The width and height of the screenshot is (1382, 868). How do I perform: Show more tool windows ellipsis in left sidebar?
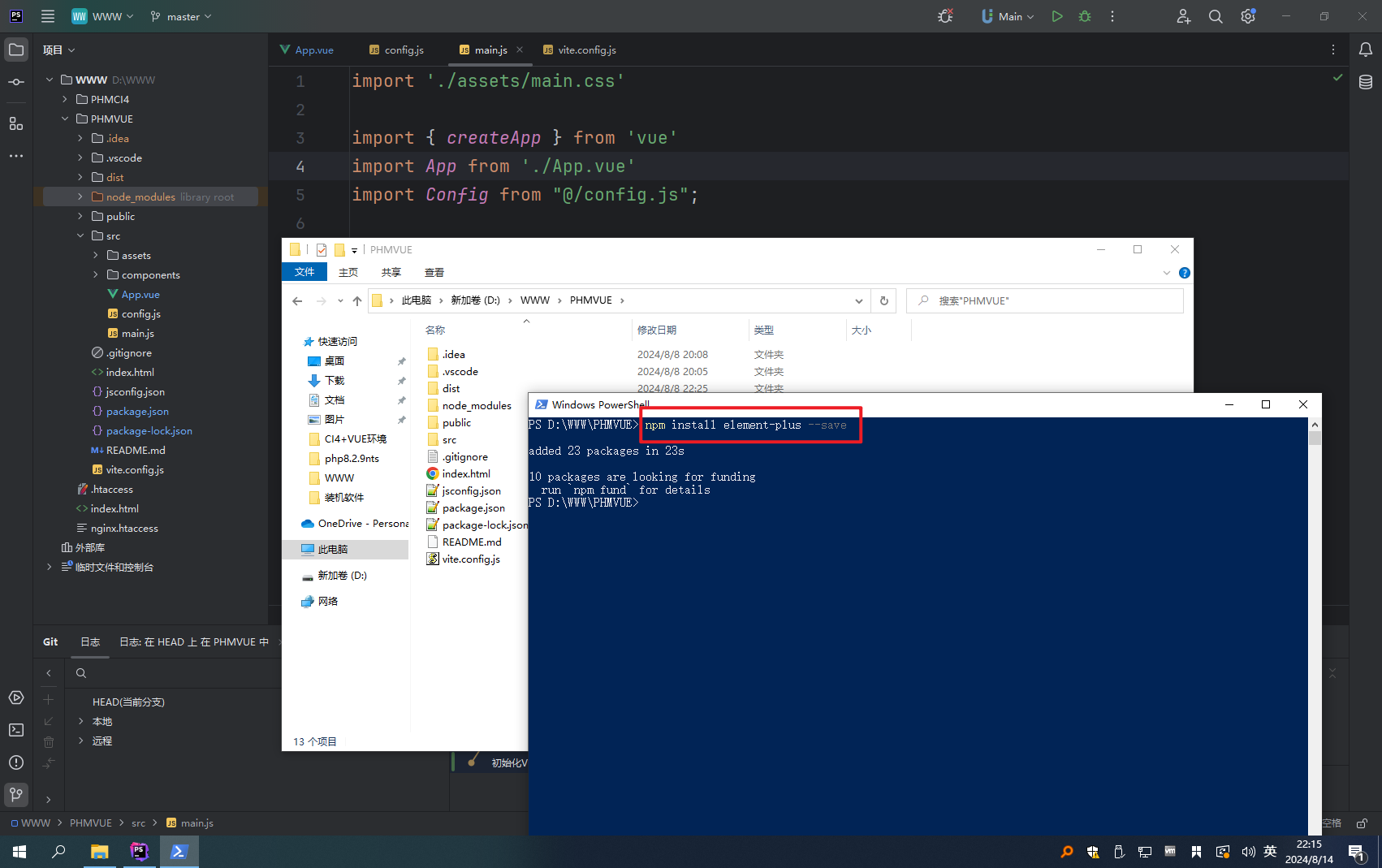pos(16,156)
